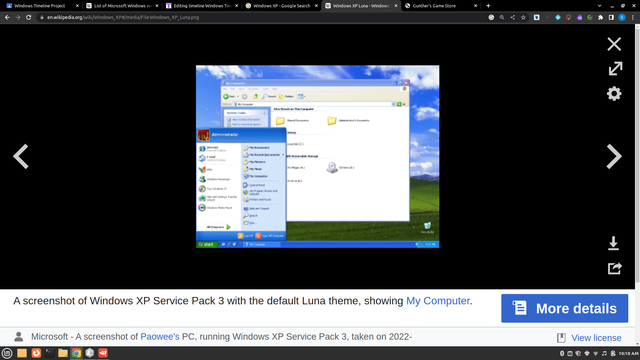The image size is (640, 360).
Task: Click the page's vertical scrollbar
Action: pyautogui.click(x=637, y=155)
